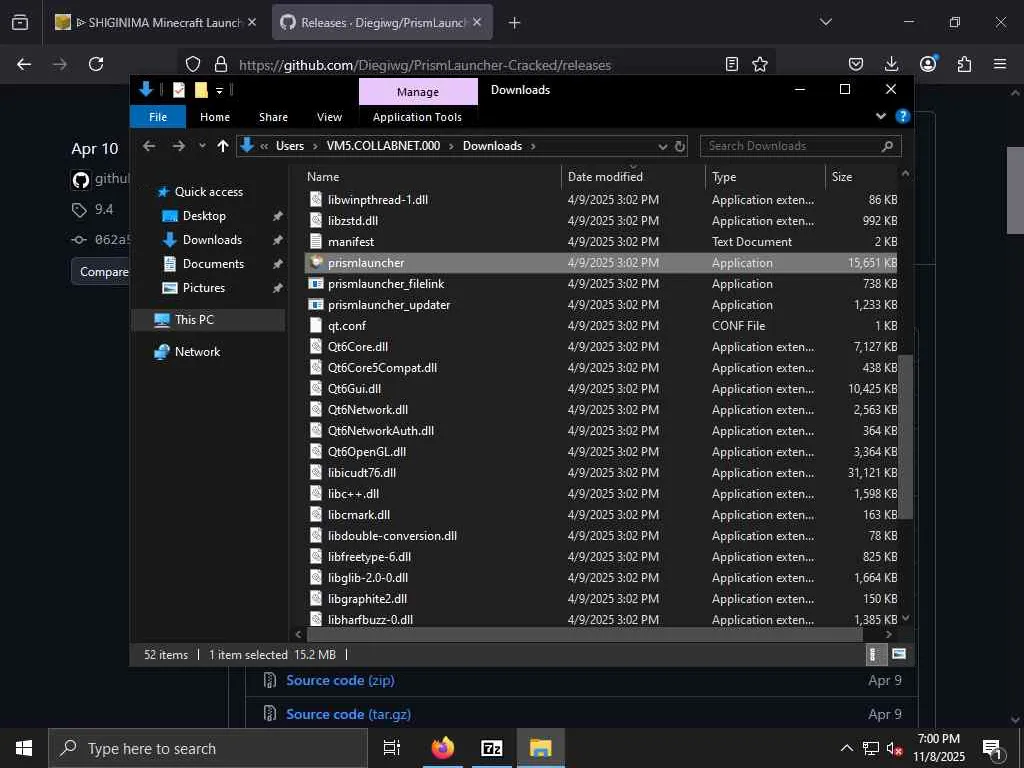Image resolution: width=1024 pixels, height=768 pixels.
Task: Open Desktop in the navigation pane
Action: (204, 216)
